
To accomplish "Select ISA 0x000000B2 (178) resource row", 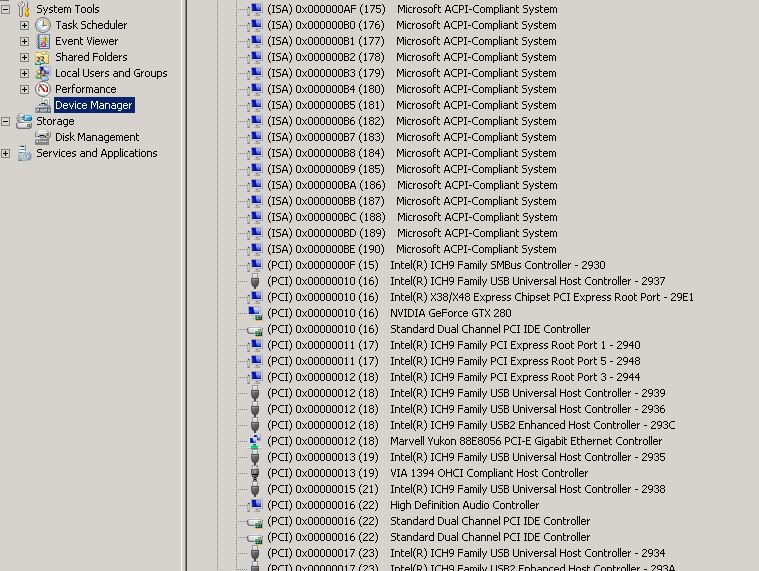I will coord(411,57).
